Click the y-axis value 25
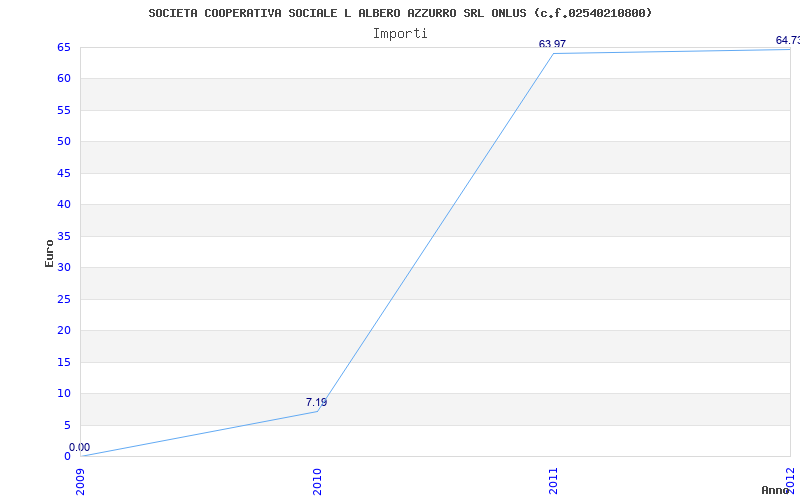The height and width of the screenshot is (500, 800). tap(64, 299)
